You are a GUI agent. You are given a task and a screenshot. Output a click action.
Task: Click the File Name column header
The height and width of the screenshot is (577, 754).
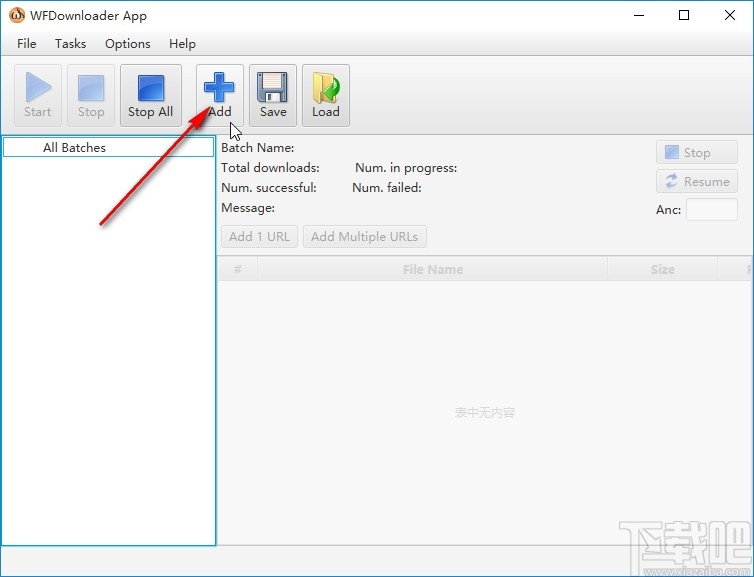tap(433, 269)
